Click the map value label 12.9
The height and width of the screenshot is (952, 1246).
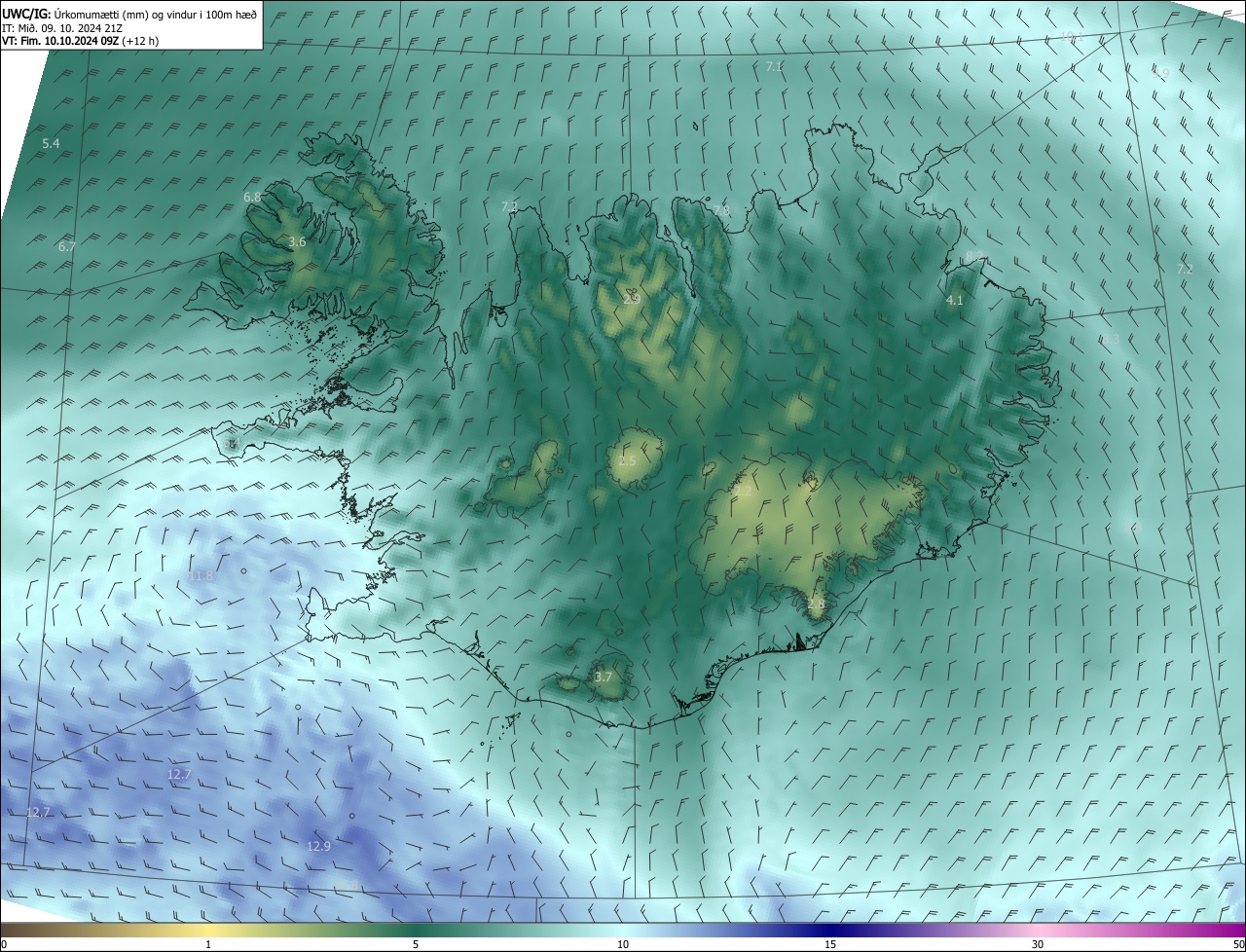click(x=319, y=846)
